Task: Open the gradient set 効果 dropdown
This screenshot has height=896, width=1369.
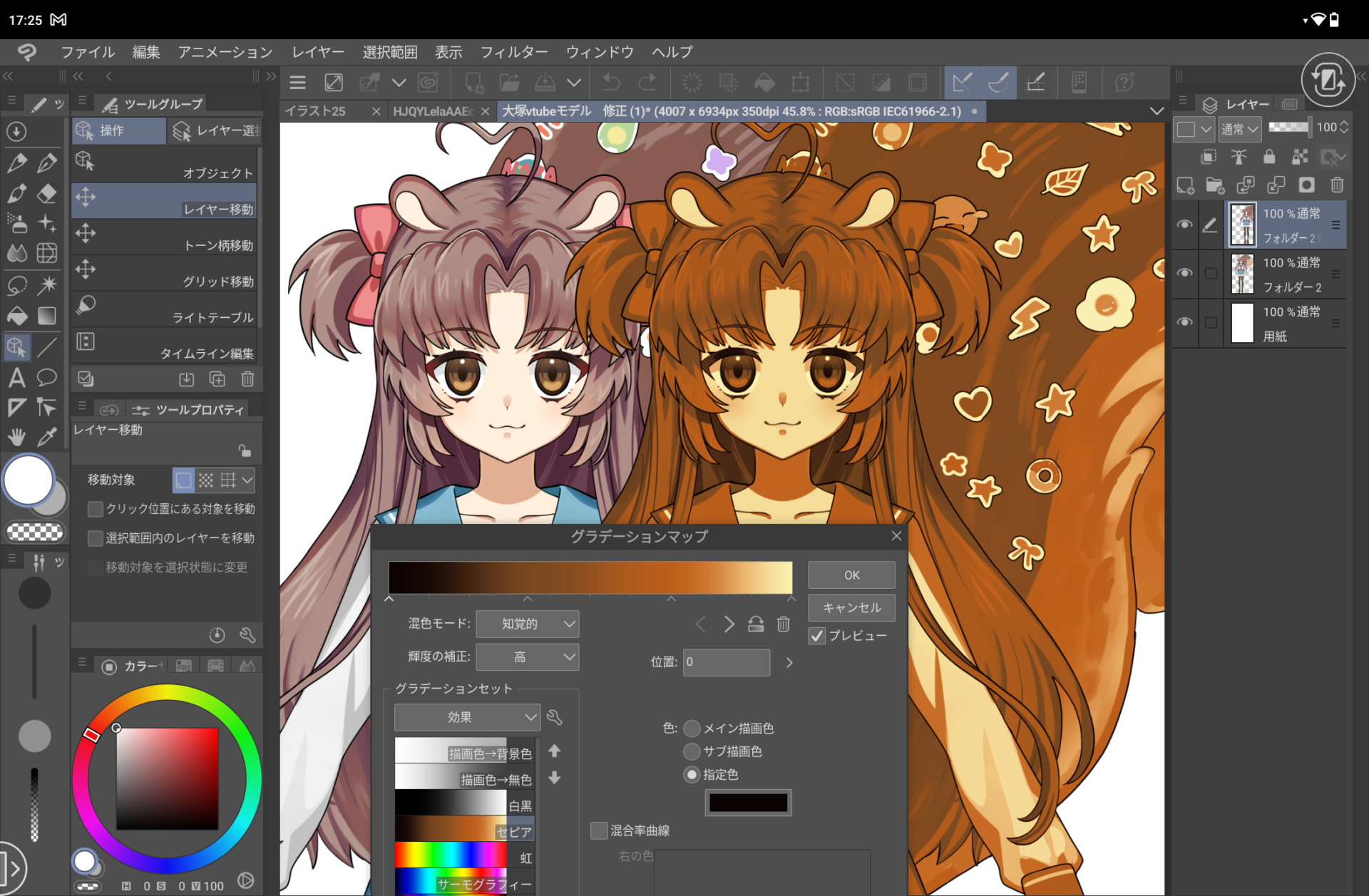Action: tap(467, 717)
